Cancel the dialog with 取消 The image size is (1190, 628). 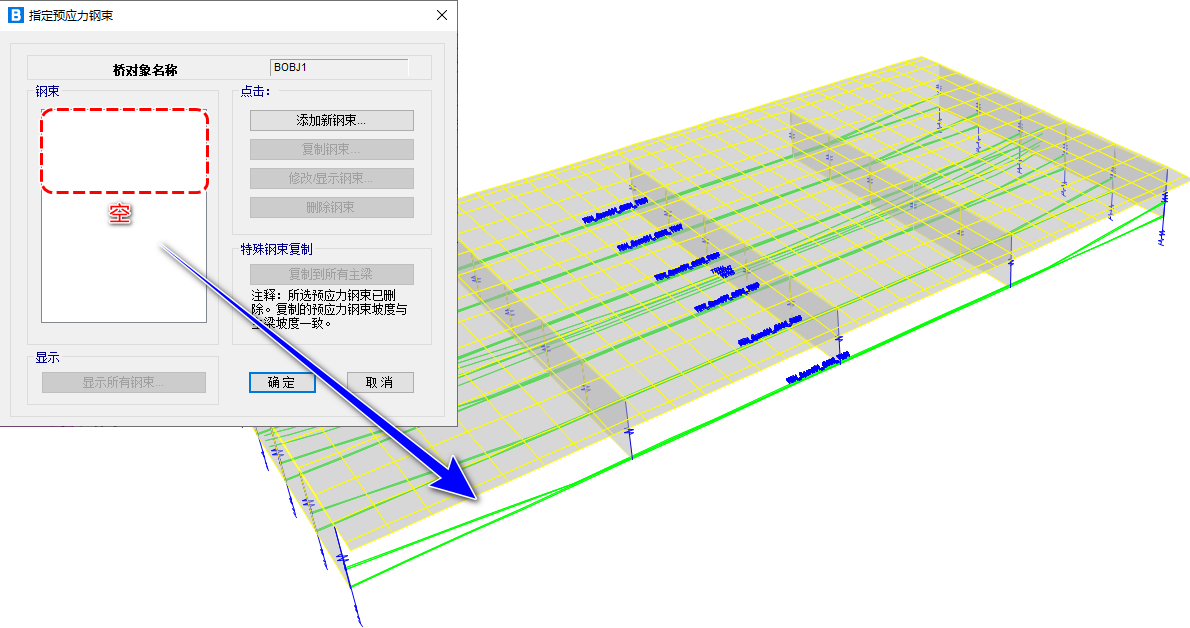point(380,383)
